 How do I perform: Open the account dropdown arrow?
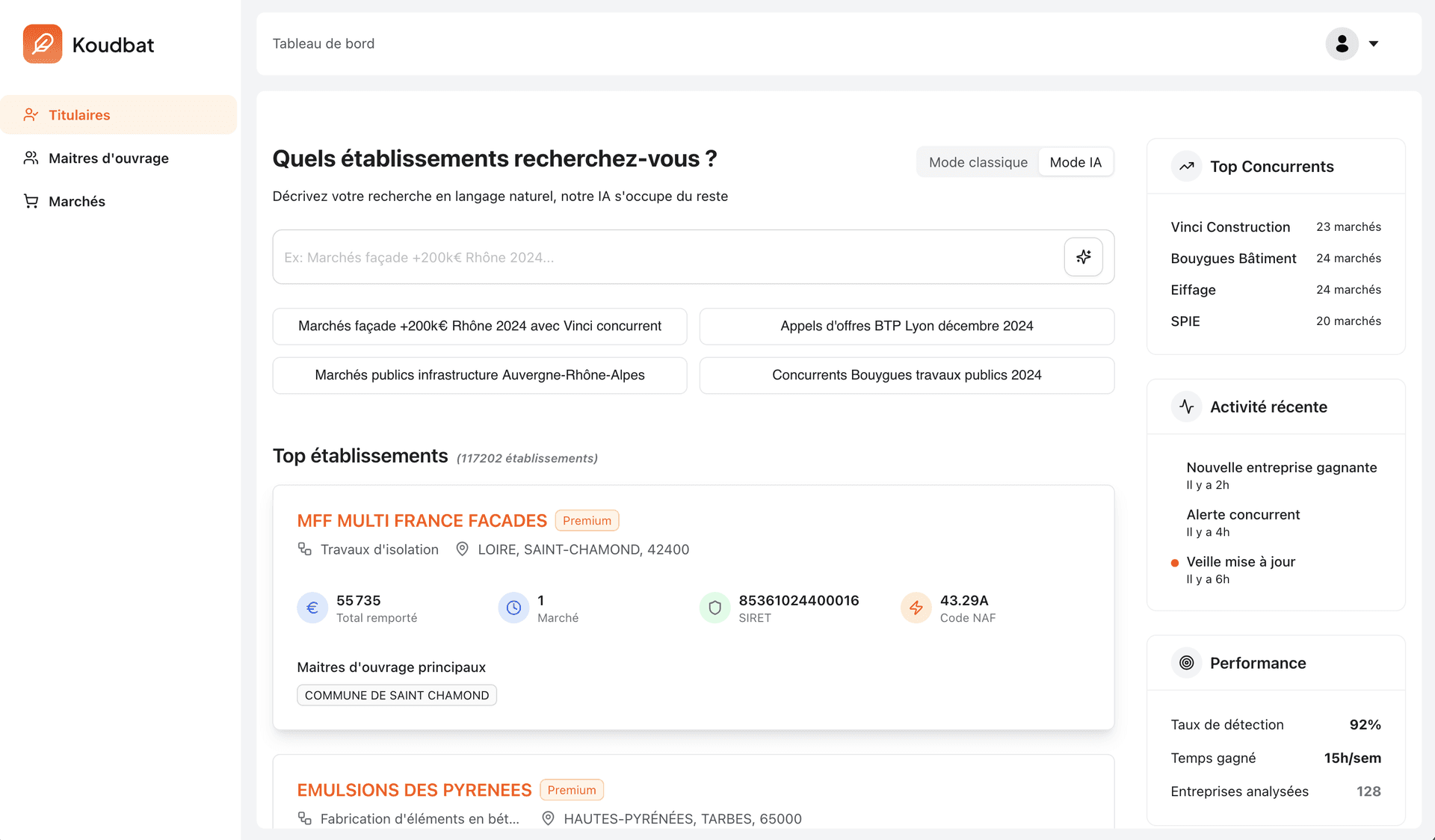pyautogui.click(x=1374, y=44)
